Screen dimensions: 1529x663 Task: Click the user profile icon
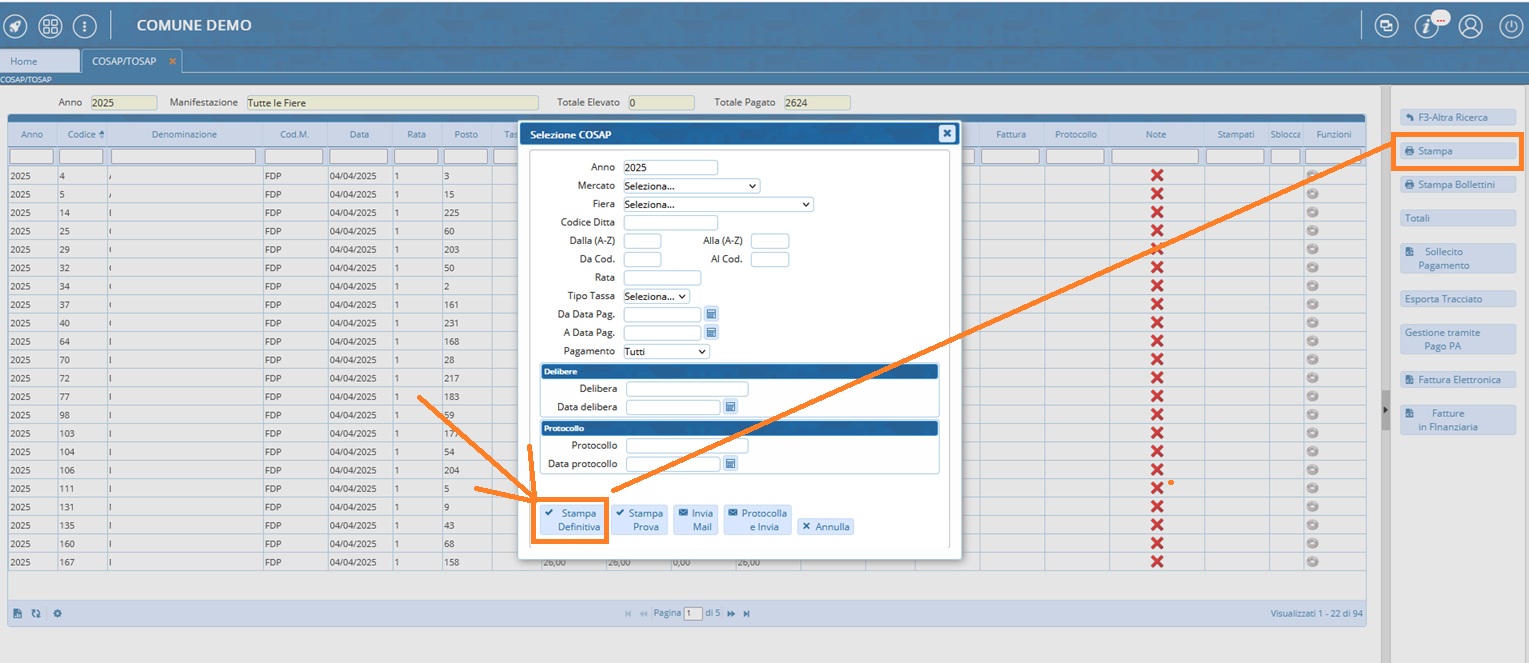[1469, 26]
